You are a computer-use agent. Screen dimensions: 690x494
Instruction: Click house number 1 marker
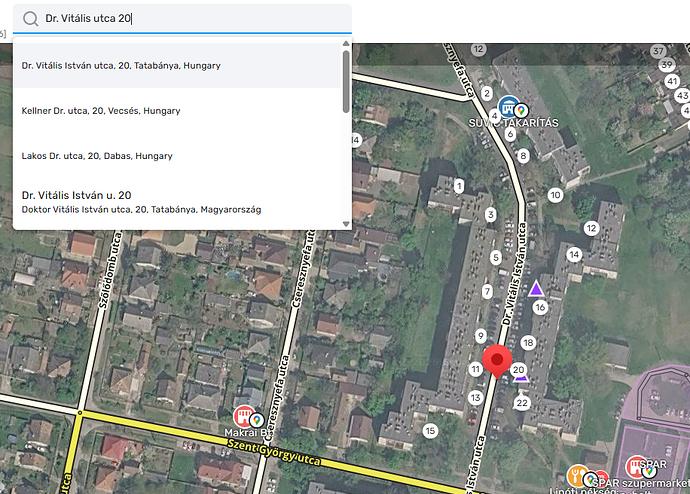tap(459, 186)
